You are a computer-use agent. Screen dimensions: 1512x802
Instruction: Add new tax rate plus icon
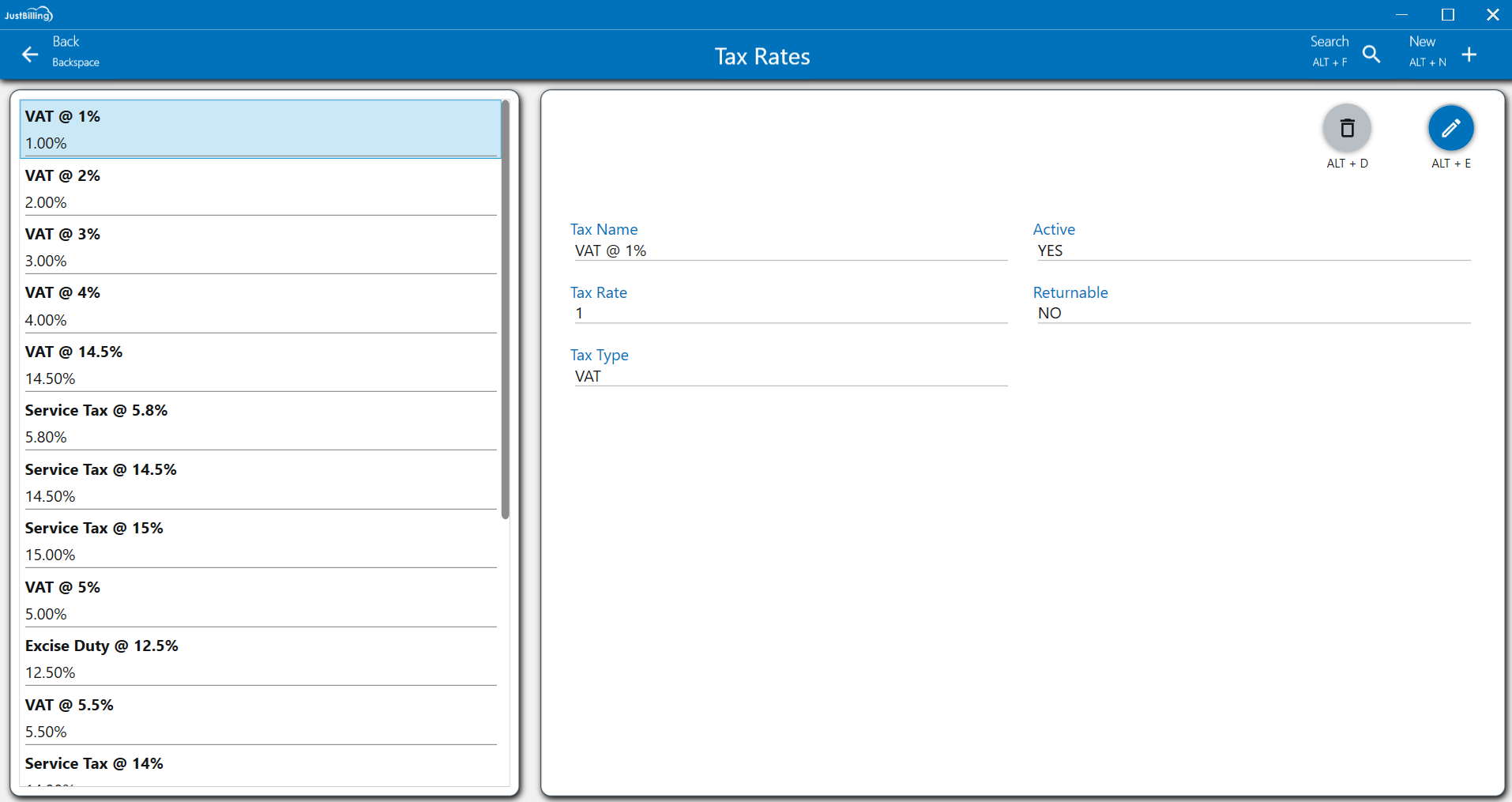pyautogui.click(x=1469, y=55)
